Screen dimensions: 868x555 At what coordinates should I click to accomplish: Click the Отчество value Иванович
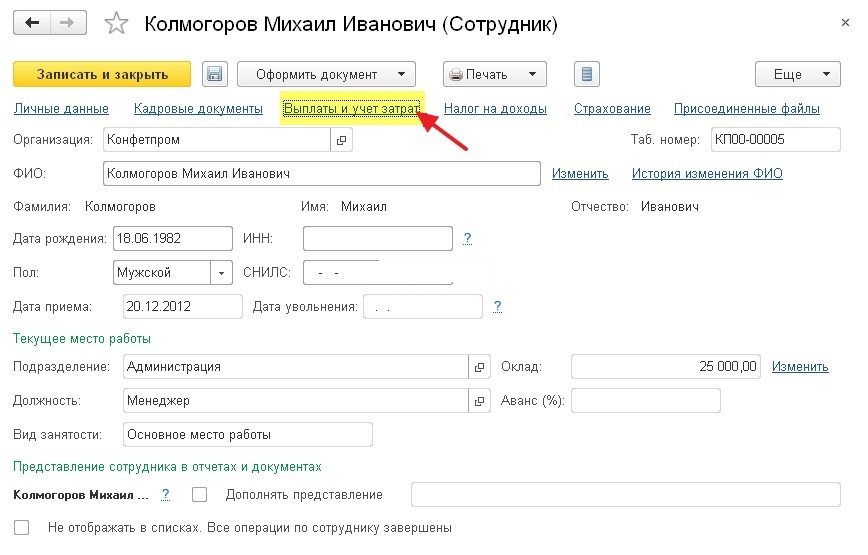[x=670, y=207]
